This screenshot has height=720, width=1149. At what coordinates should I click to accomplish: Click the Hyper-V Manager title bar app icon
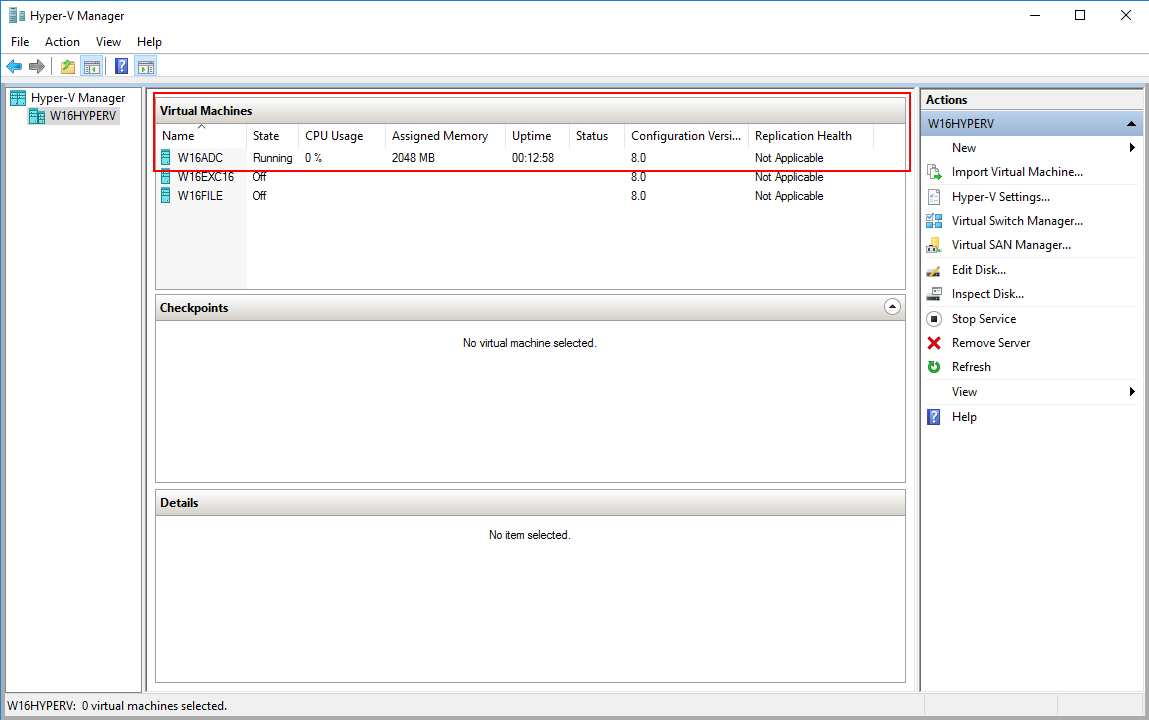(17, 15)
